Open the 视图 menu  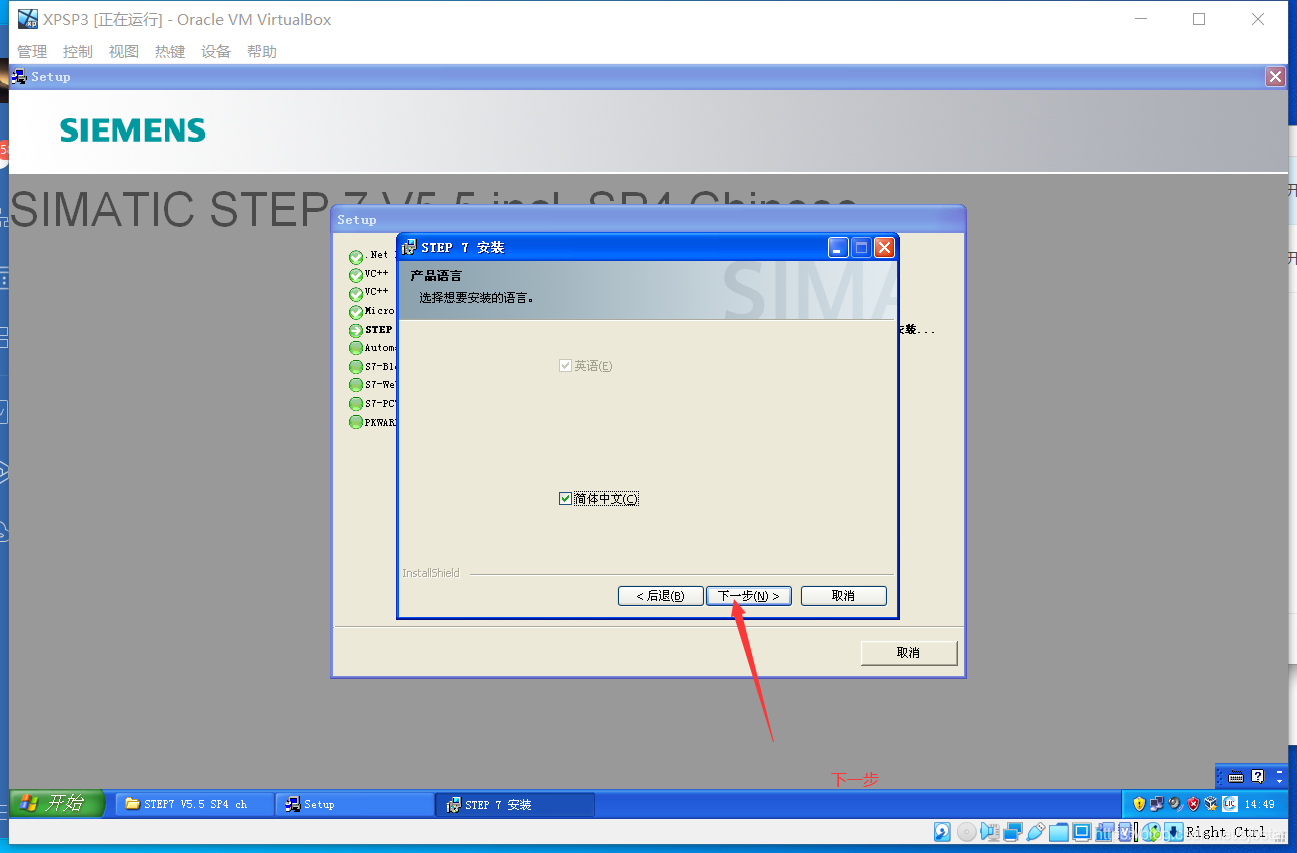click(x=124, y=51)
